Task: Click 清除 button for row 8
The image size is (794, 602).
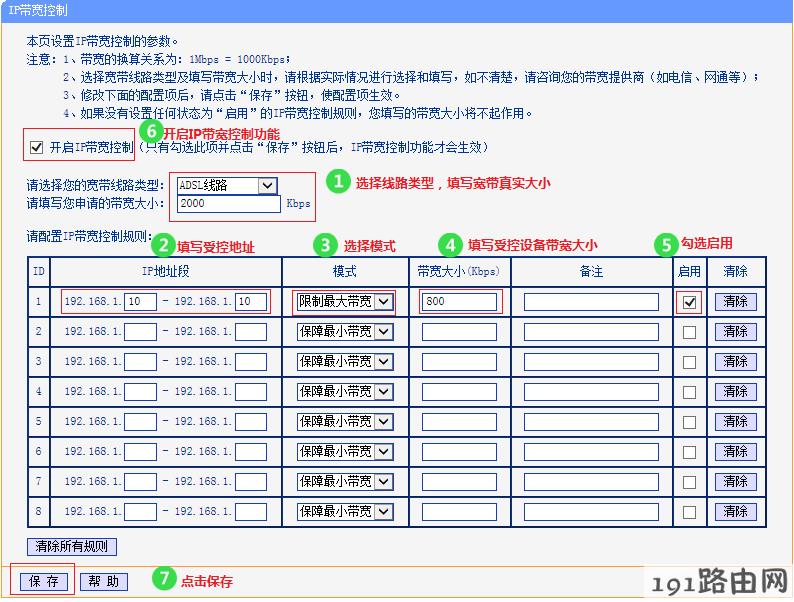Action: point(735,511)
